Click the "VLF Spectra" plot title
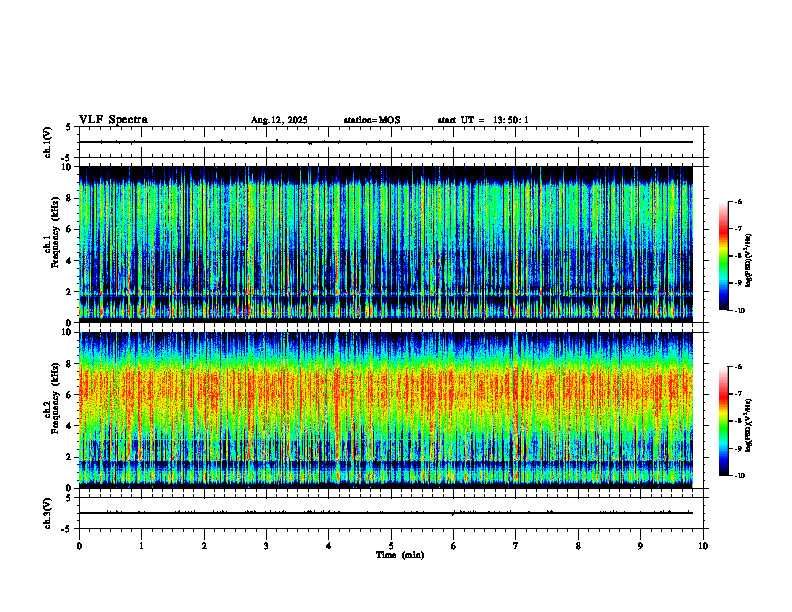Screen dimensions: 792x612 [113, 120]
